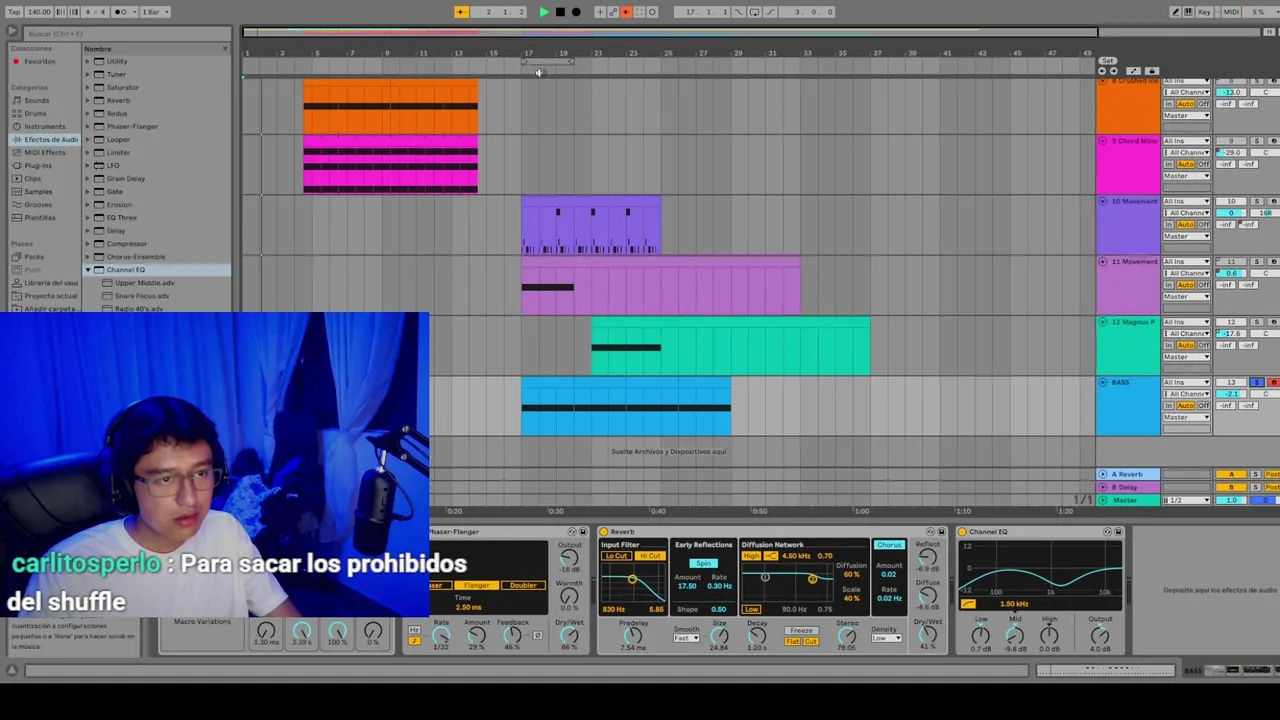Image resolution: width=1280 pixels, height=720 pixels.
Task: Unfold the BASS track
Action: [1103, 382]
